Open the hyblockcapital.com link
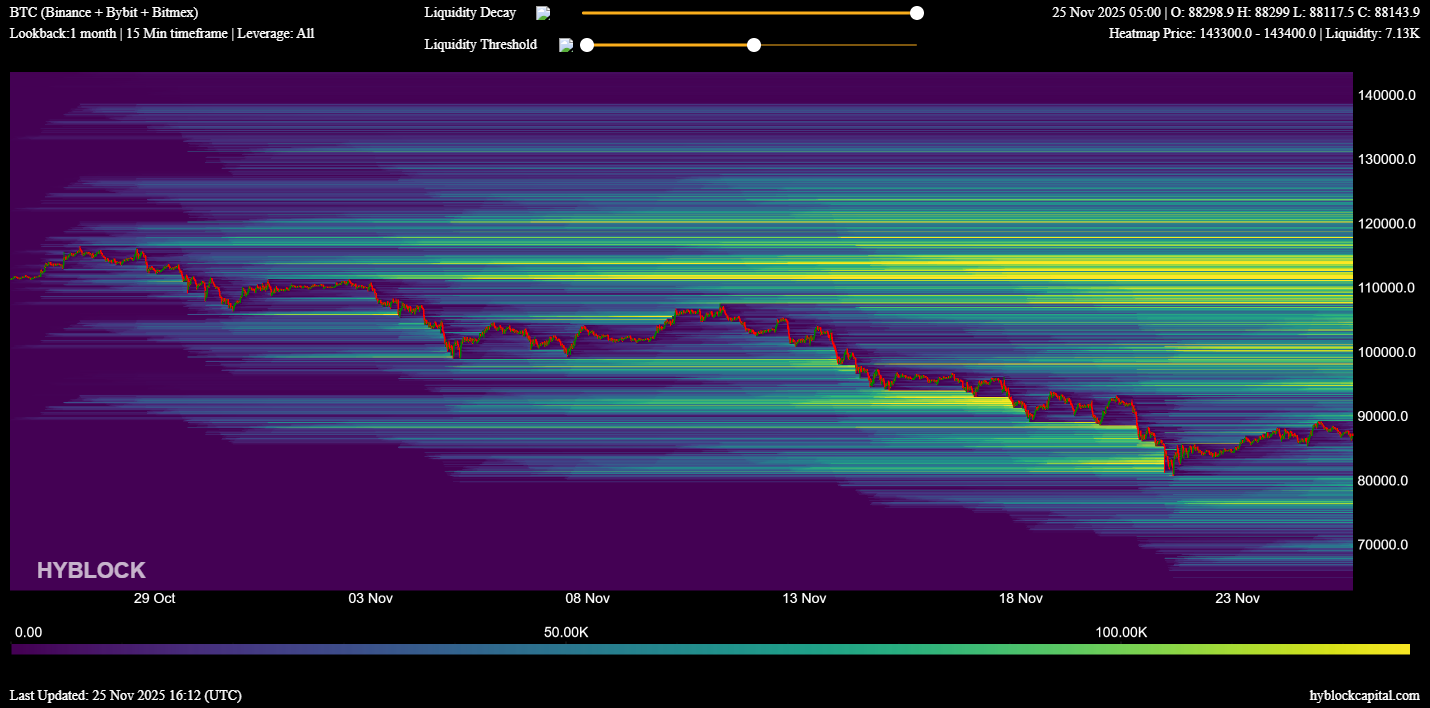The width and height of the screenshot is (1430, 708). click(1364, 695)
